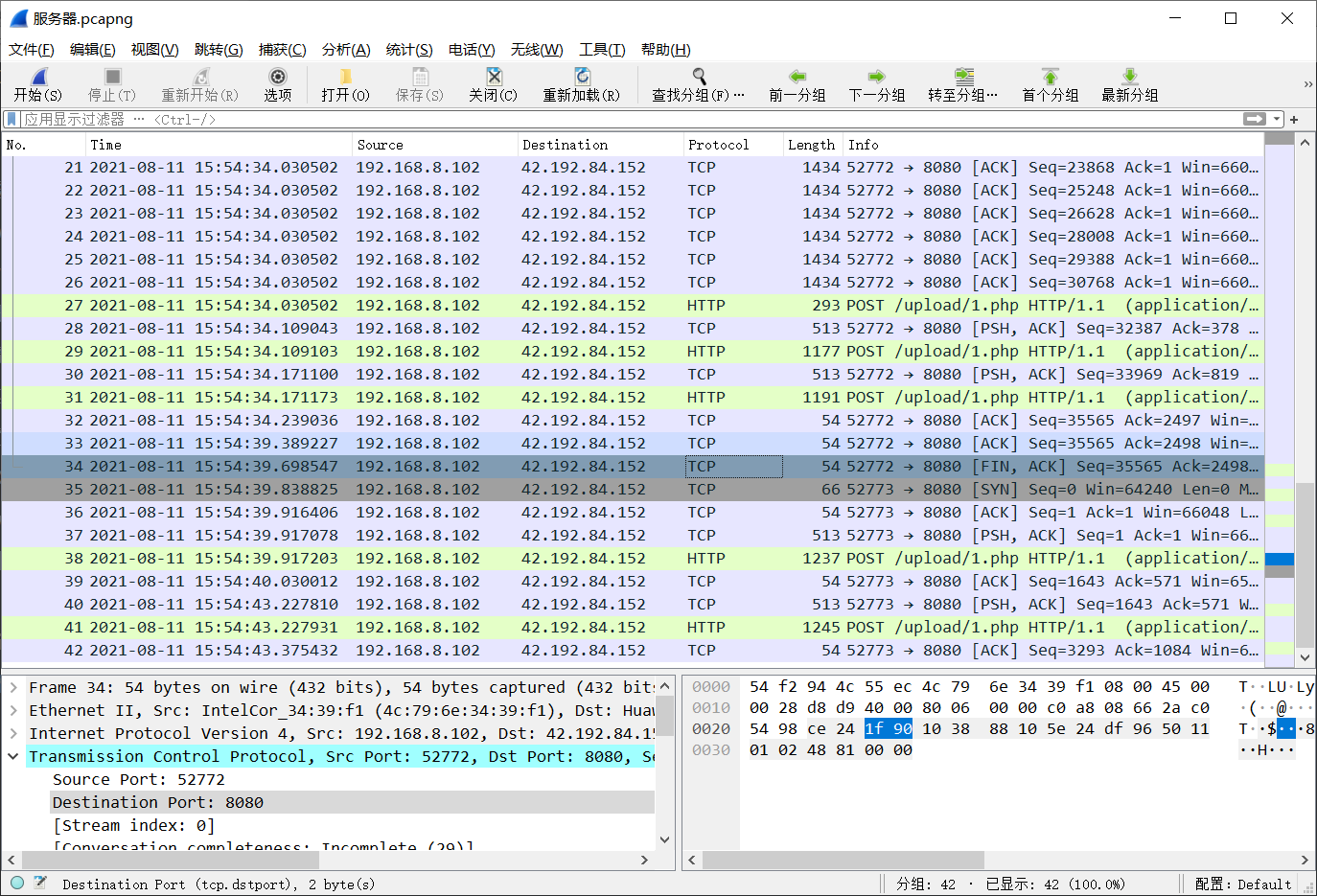Sort packets by Info column header
The width and height of the screenshot is (1317, 896).
click(x=1053, y=145)
